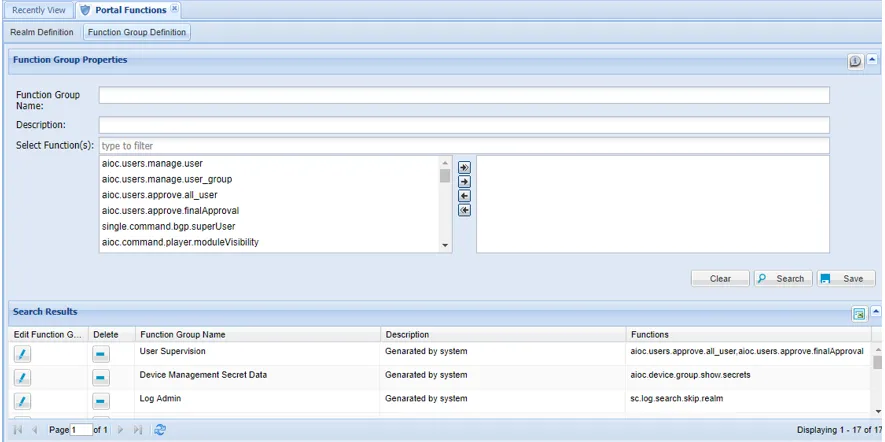
Task: Go to last page of results
Action: (x=137, y=430)
